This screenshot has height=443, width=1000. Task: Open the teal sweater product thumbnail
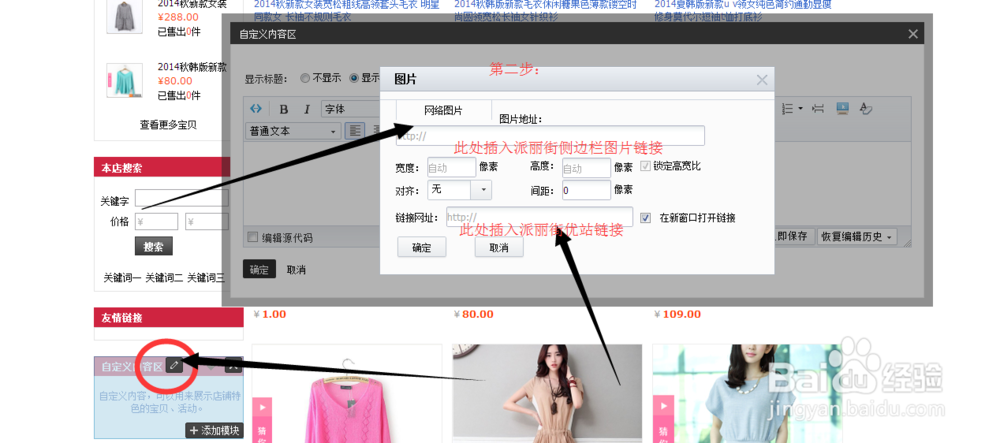124,80
